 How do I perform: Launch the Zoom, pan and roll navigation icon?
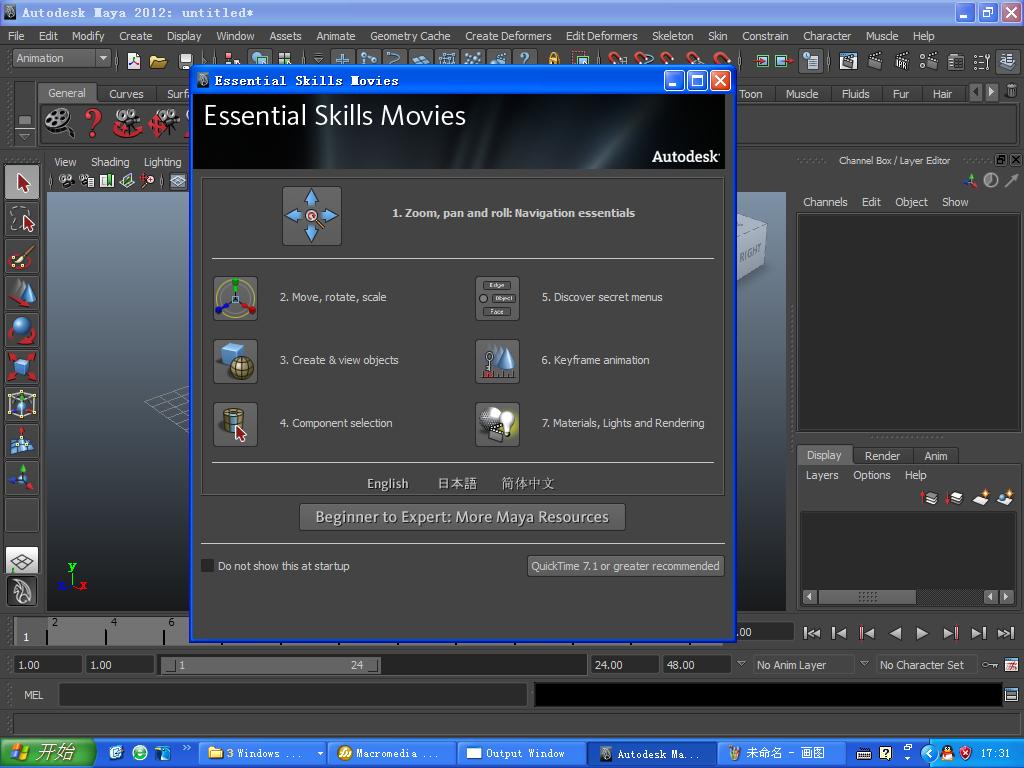312,215
